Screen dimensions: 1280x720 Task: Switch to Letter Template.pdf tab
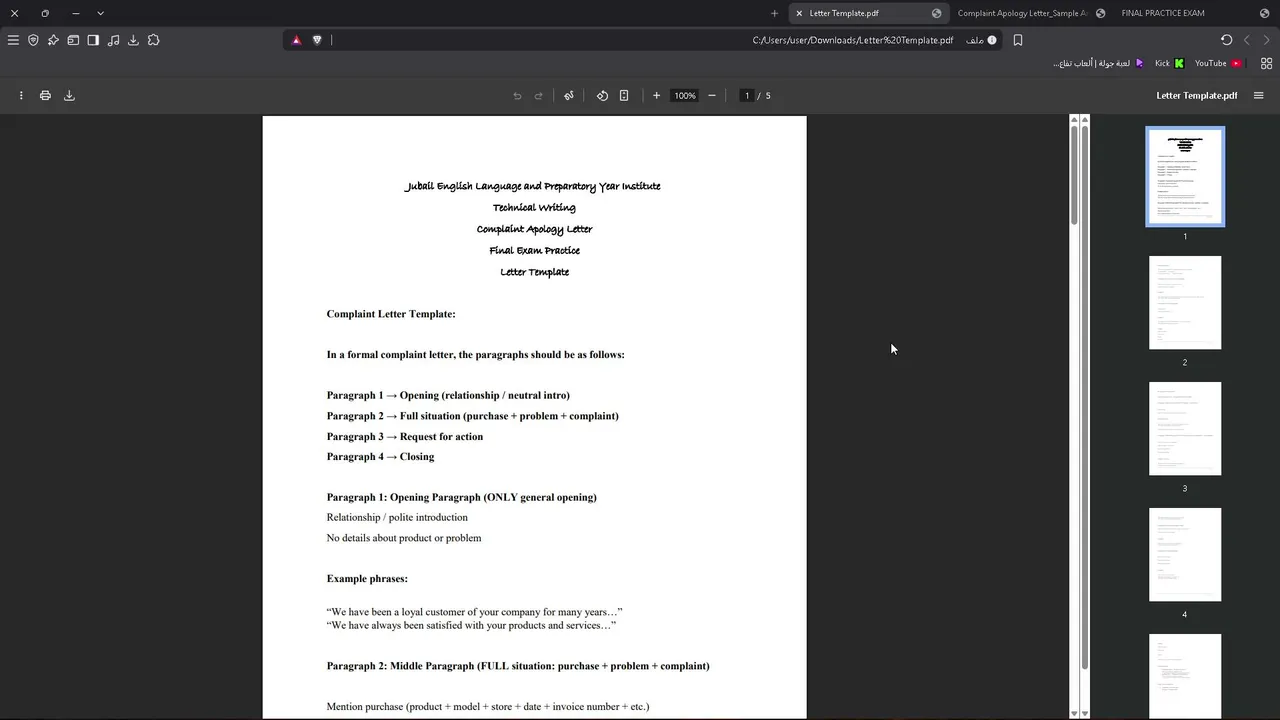(868, 13)
